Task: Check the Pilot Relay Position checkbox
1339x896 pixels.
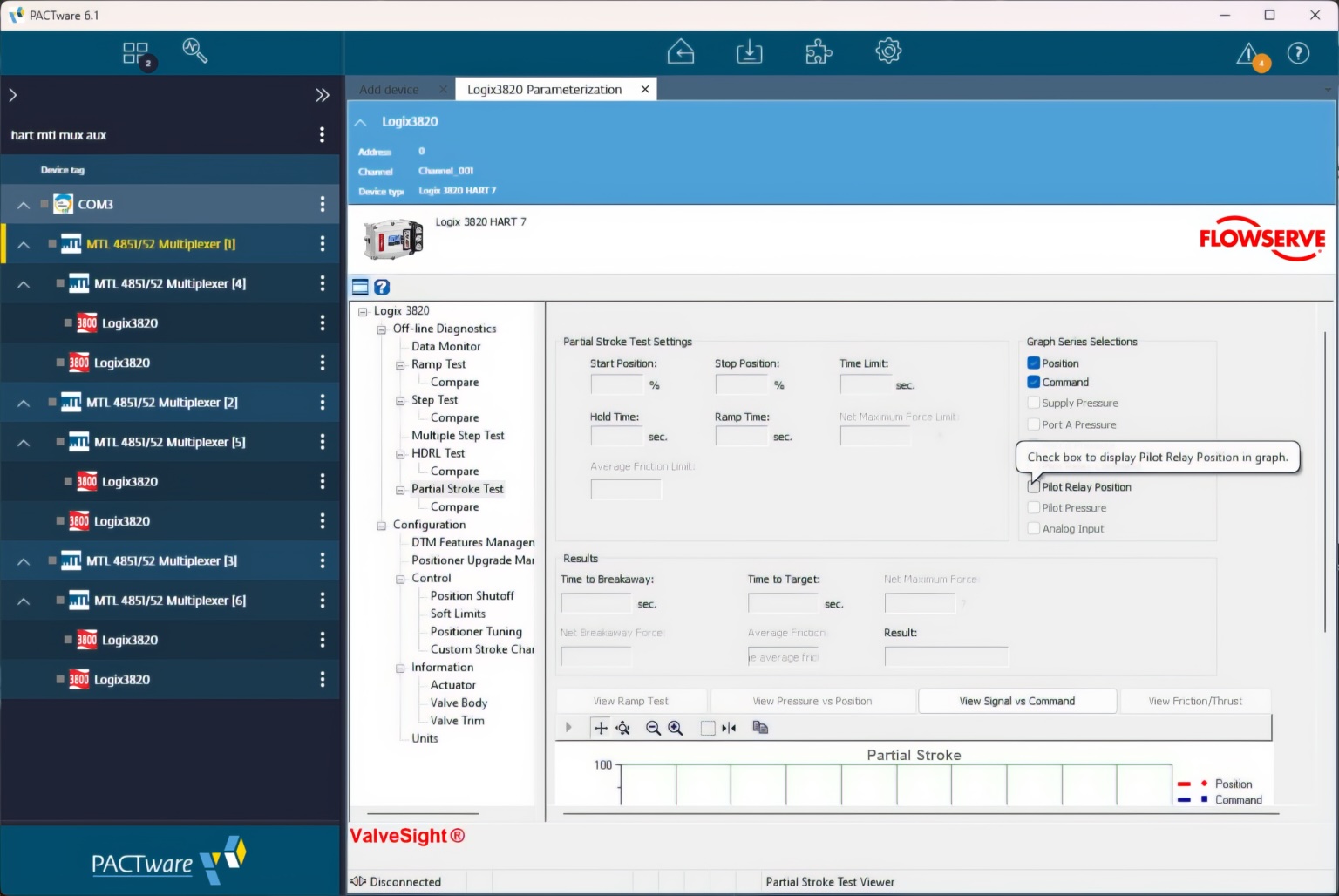Action: click(x=1033, y=486)
